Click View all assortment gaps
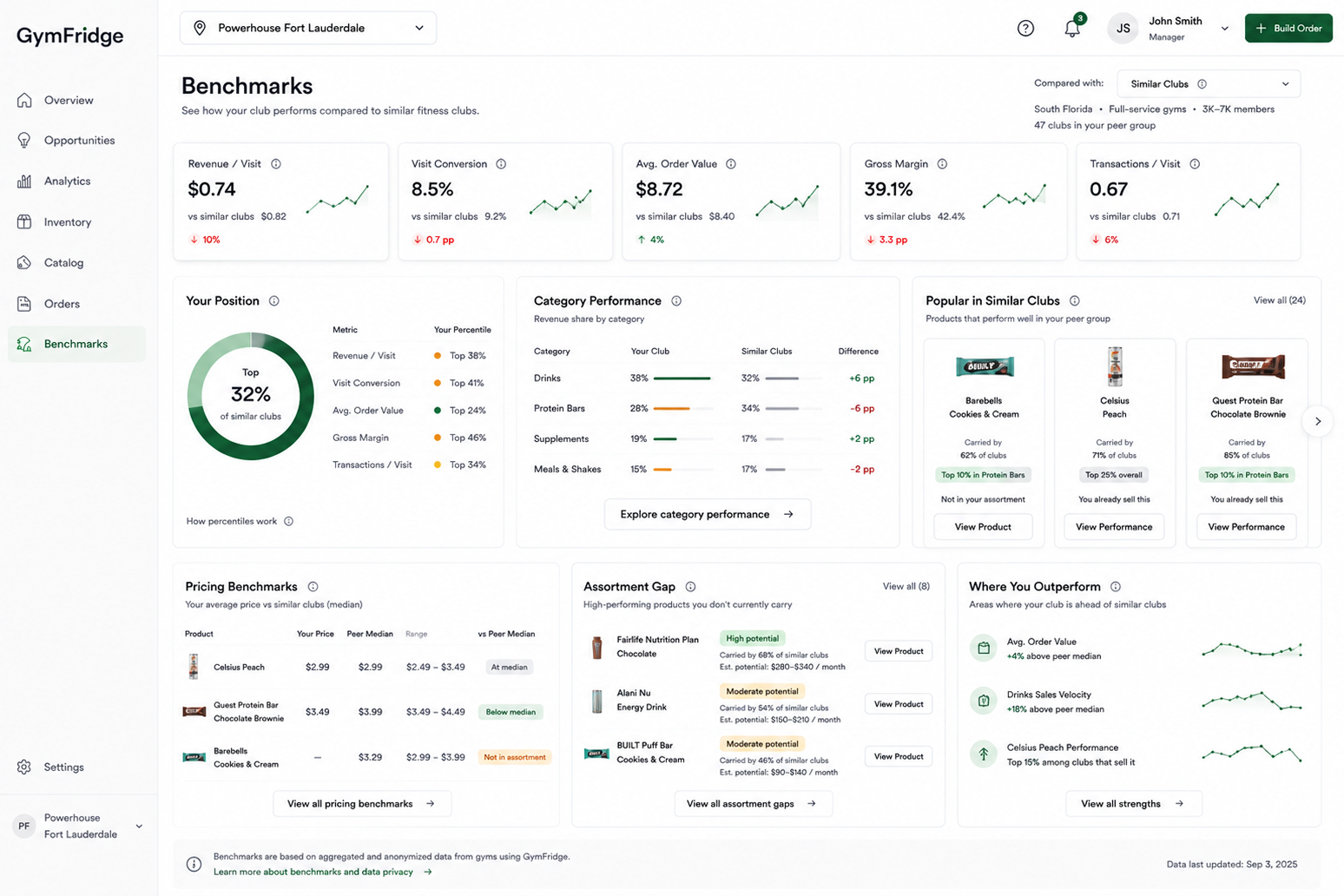1344x896 pixels. click(x=753, y=804)
